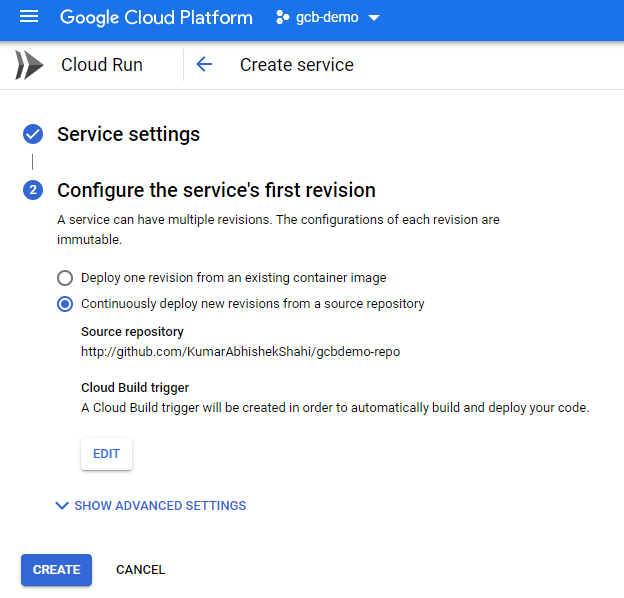The width and height of the screenshot is (624, 598).
Task: Select continuously deploy from source repository option
Action: (65, 304)
